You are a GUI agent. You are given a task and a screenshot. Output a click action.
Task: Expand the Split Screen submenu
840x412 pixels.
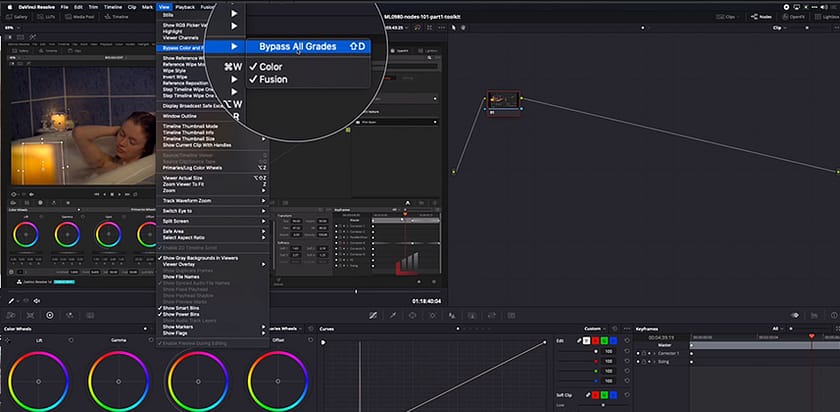[x=212, y=221]
